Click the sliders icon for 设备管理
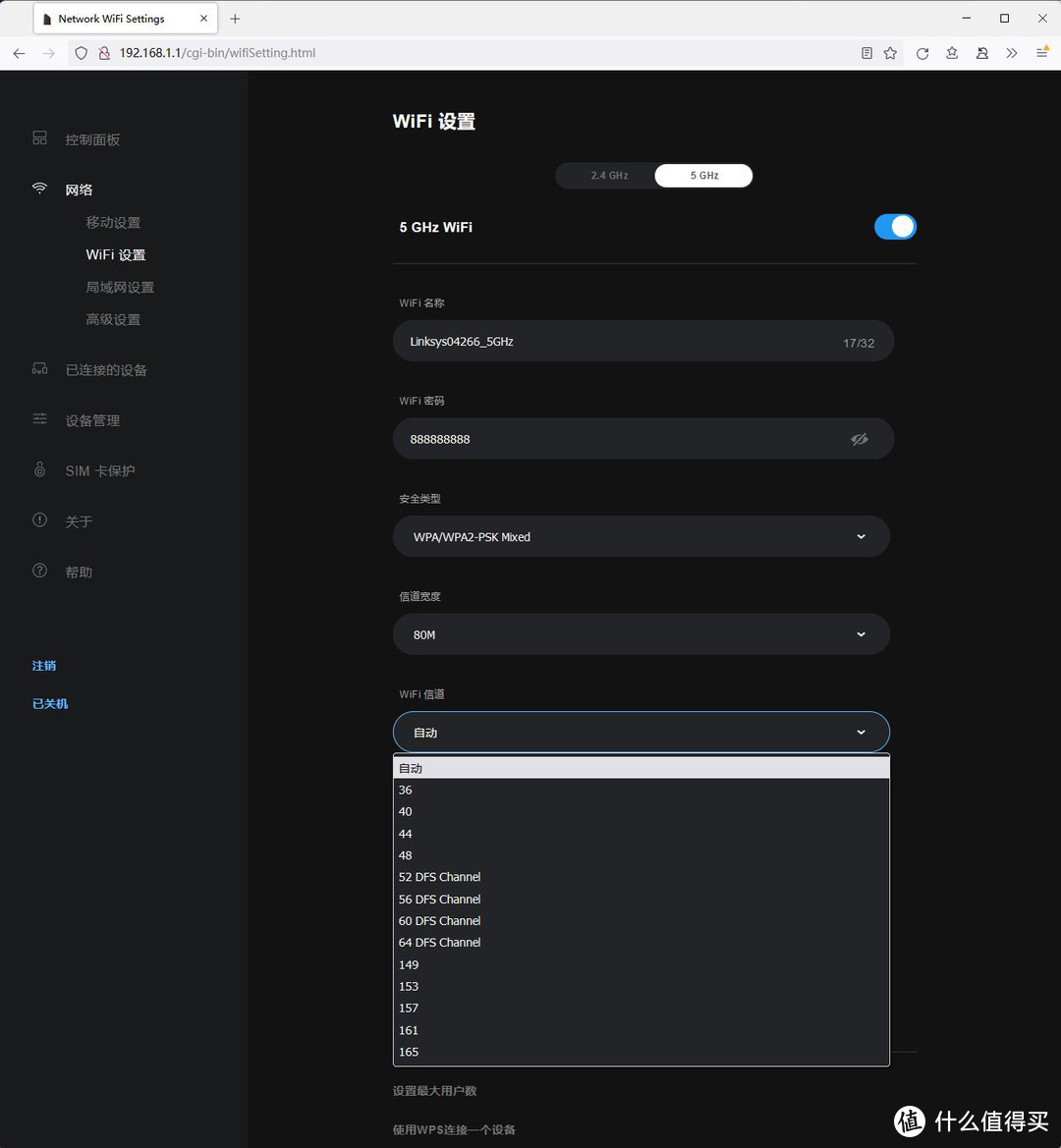 click(39, 419)
